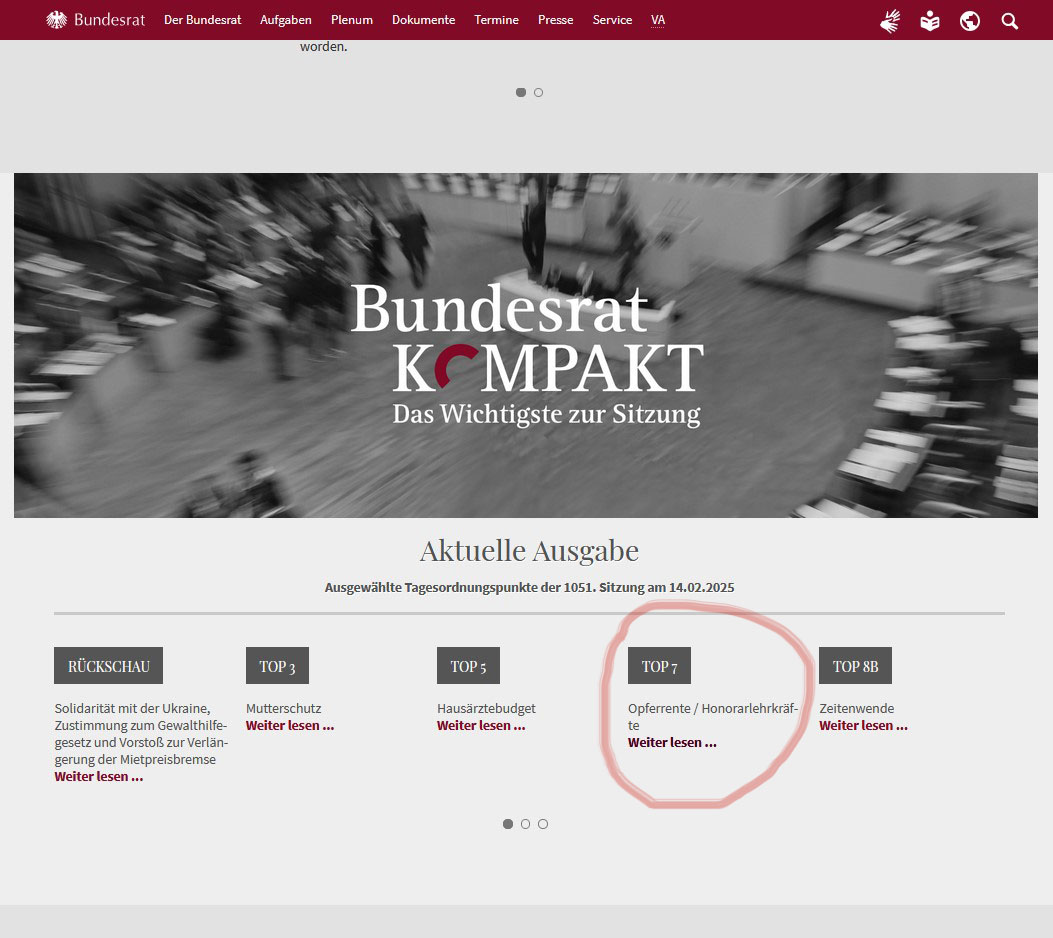Open Weiter lesen under Hausärztebudget

coord(481,726)
